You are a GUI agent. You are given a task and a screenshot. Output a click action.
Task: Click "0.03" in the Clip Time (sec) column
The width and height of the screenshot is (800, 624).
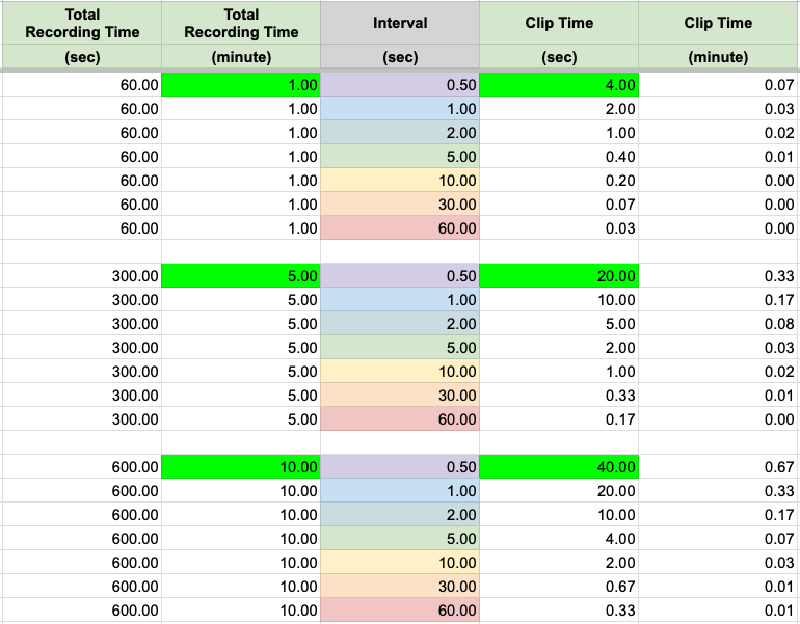(559, 228)
